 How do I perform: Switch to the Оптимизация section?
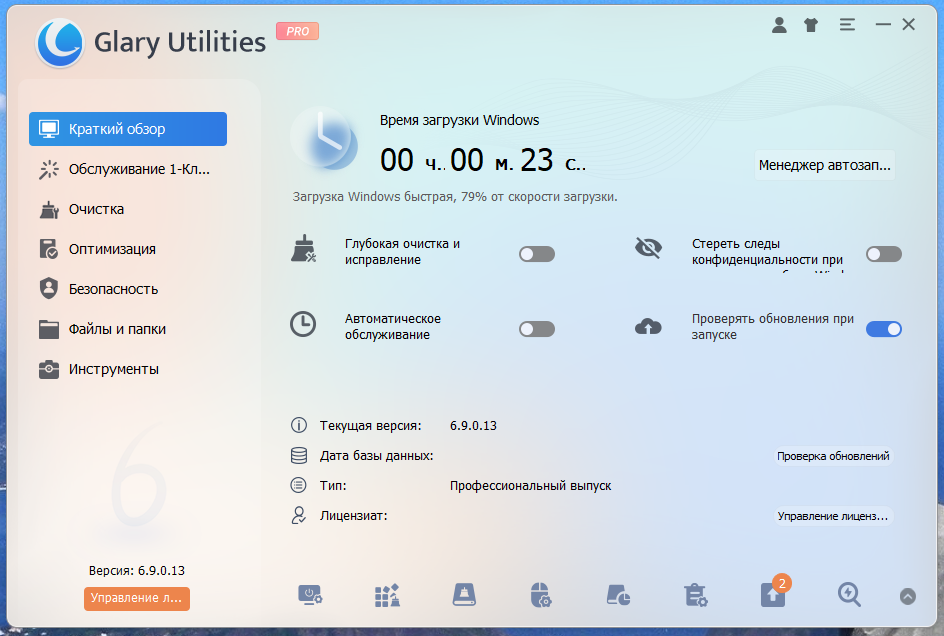pos(128,249)
